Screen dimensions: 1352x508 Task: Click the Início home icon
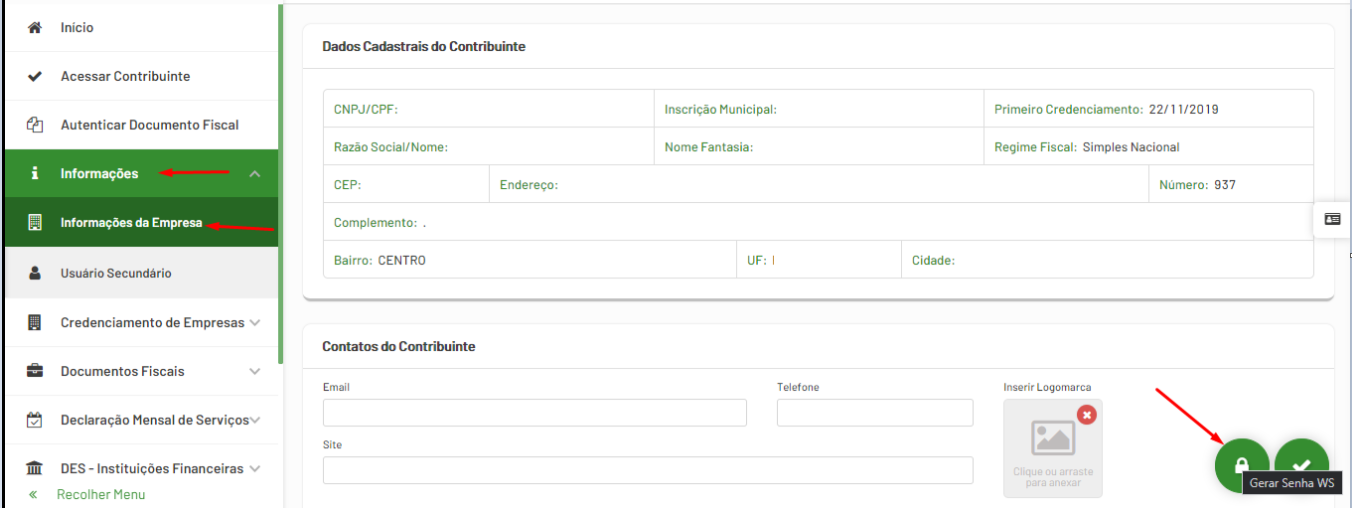pos(35,28)
